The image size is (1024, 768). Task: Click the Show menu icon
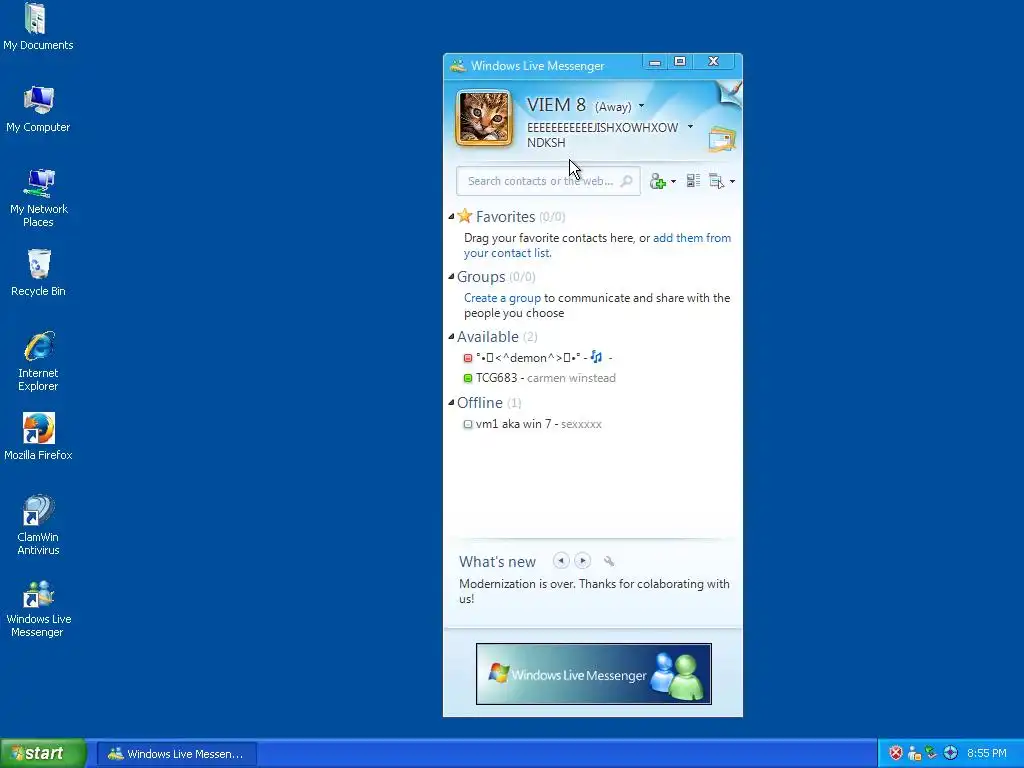(x=717, y=182)
